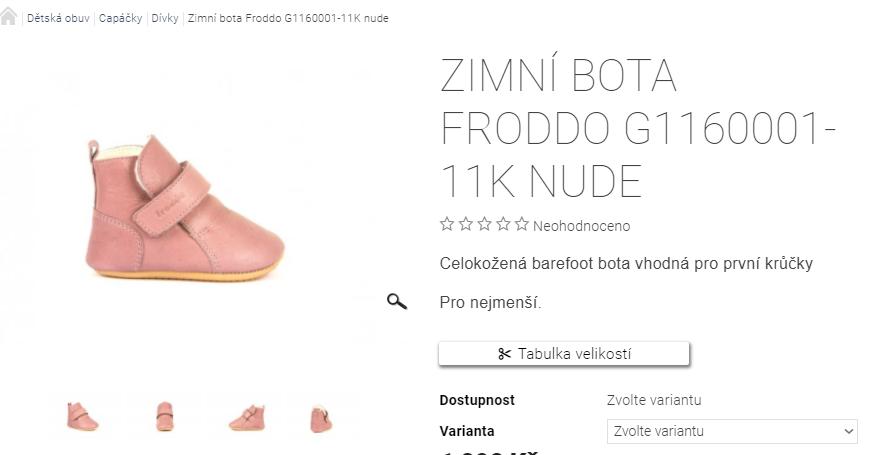This screenshot has width=870, height=455.
Task: Open the Tabulka velikostí size chart
Action: point(564,354)
